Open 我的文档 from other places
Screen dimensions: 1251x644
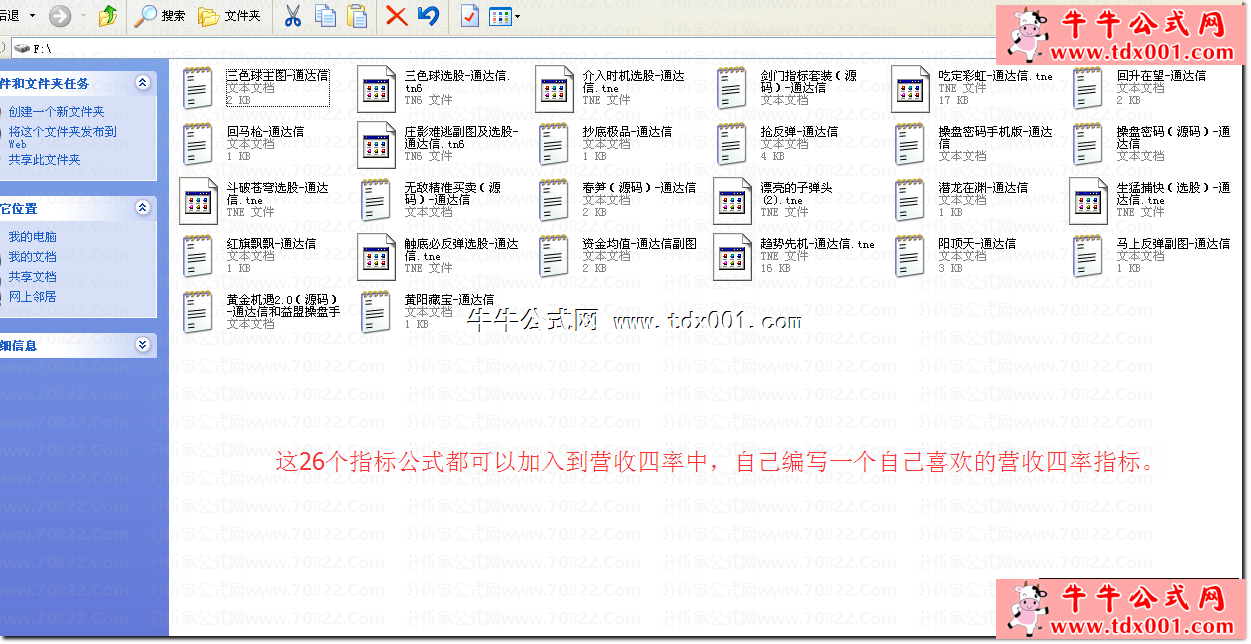(32, 257)
